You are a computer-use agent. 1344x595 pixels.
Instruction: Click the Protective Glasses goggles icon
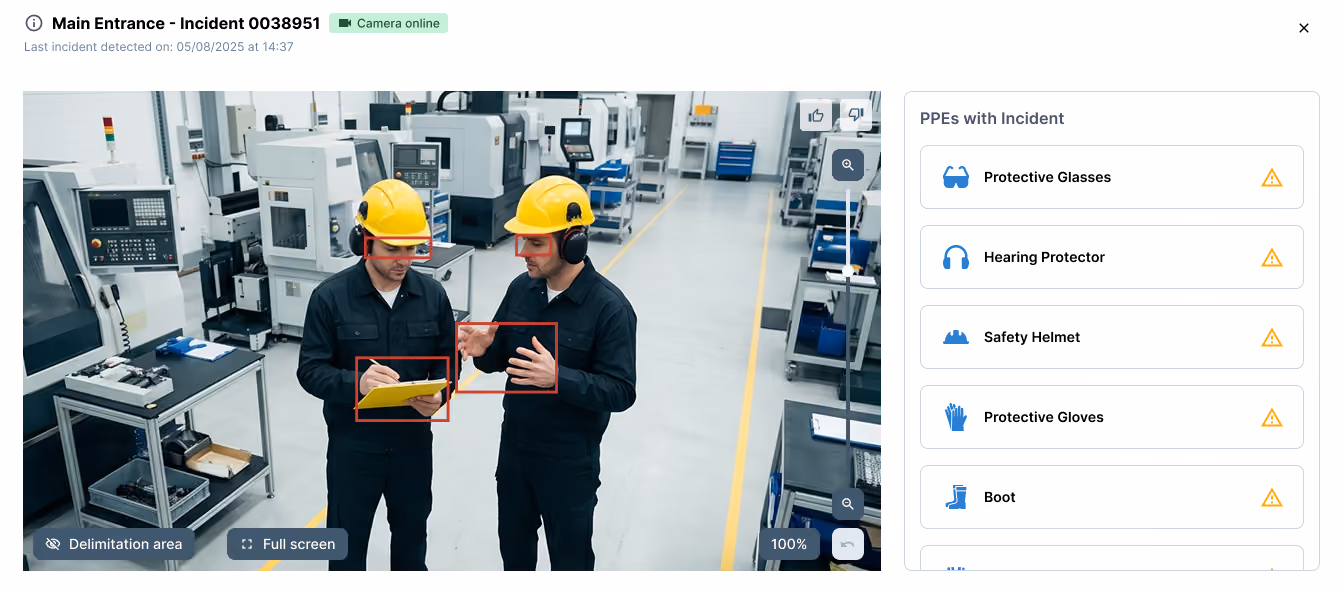956,177
